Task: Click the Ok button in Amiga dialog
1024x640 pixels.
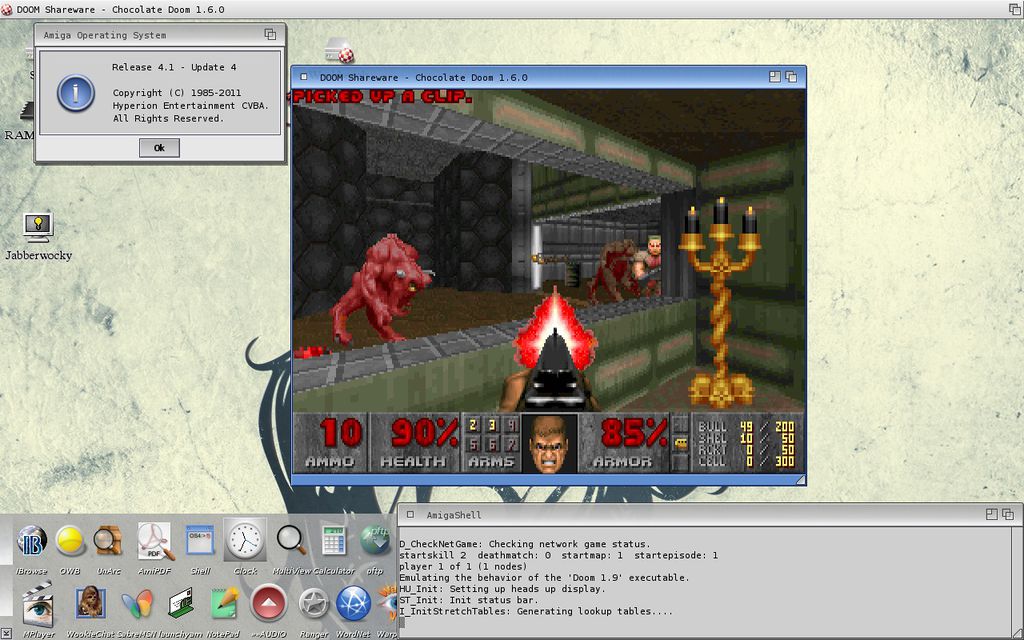Action: (159, 148)
